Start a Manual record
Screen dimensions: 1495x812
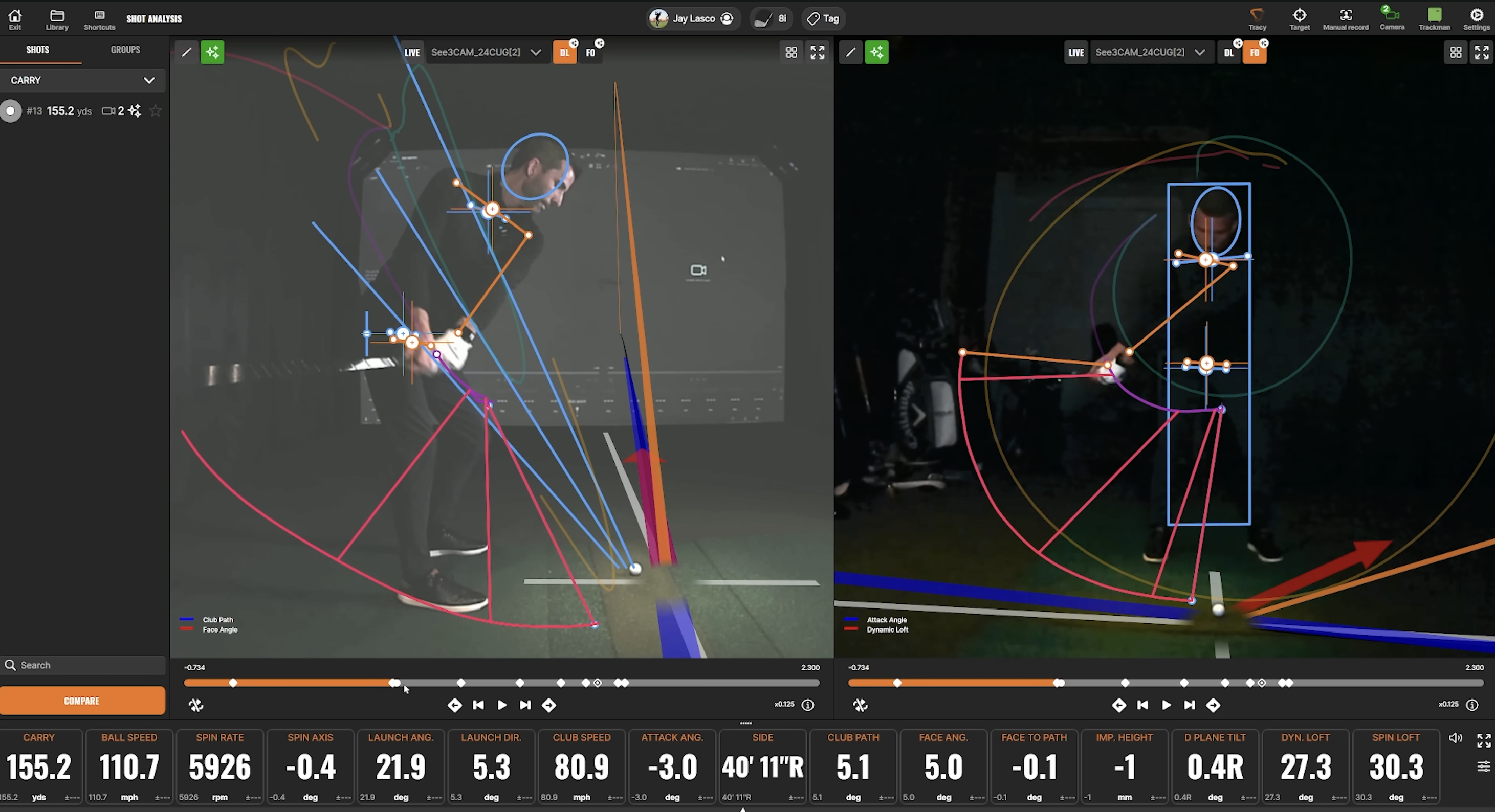click(1345, 18)
